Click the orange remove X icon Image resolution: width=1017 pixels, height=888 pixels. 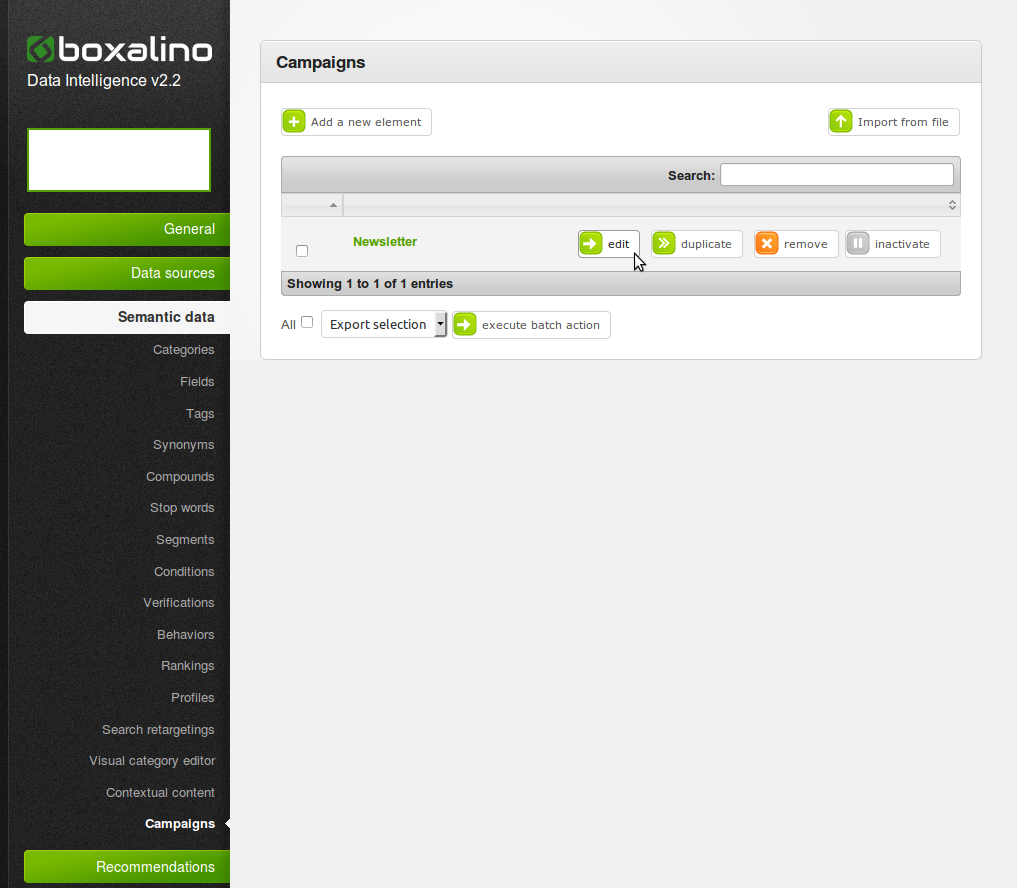pos(767,244)
